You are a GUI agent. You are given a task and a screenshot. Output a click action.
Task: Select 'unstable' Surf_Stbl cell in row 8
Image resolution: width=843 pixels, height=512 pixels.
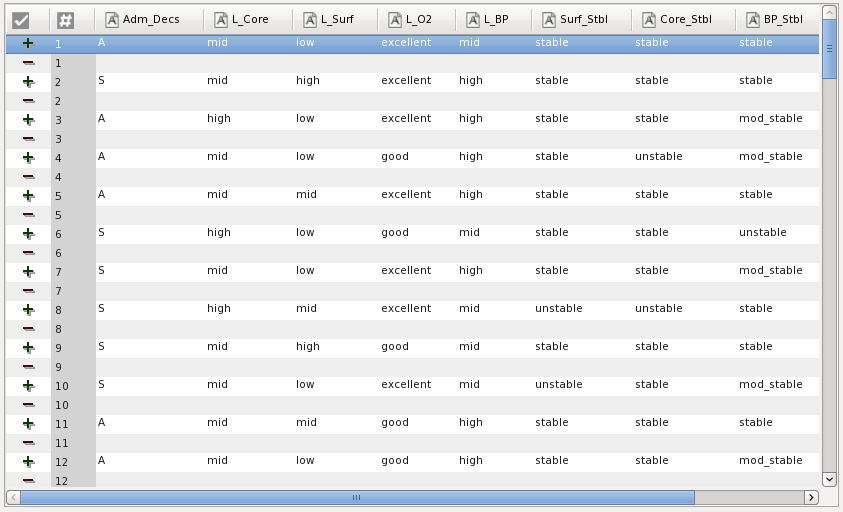click(559, 308)
